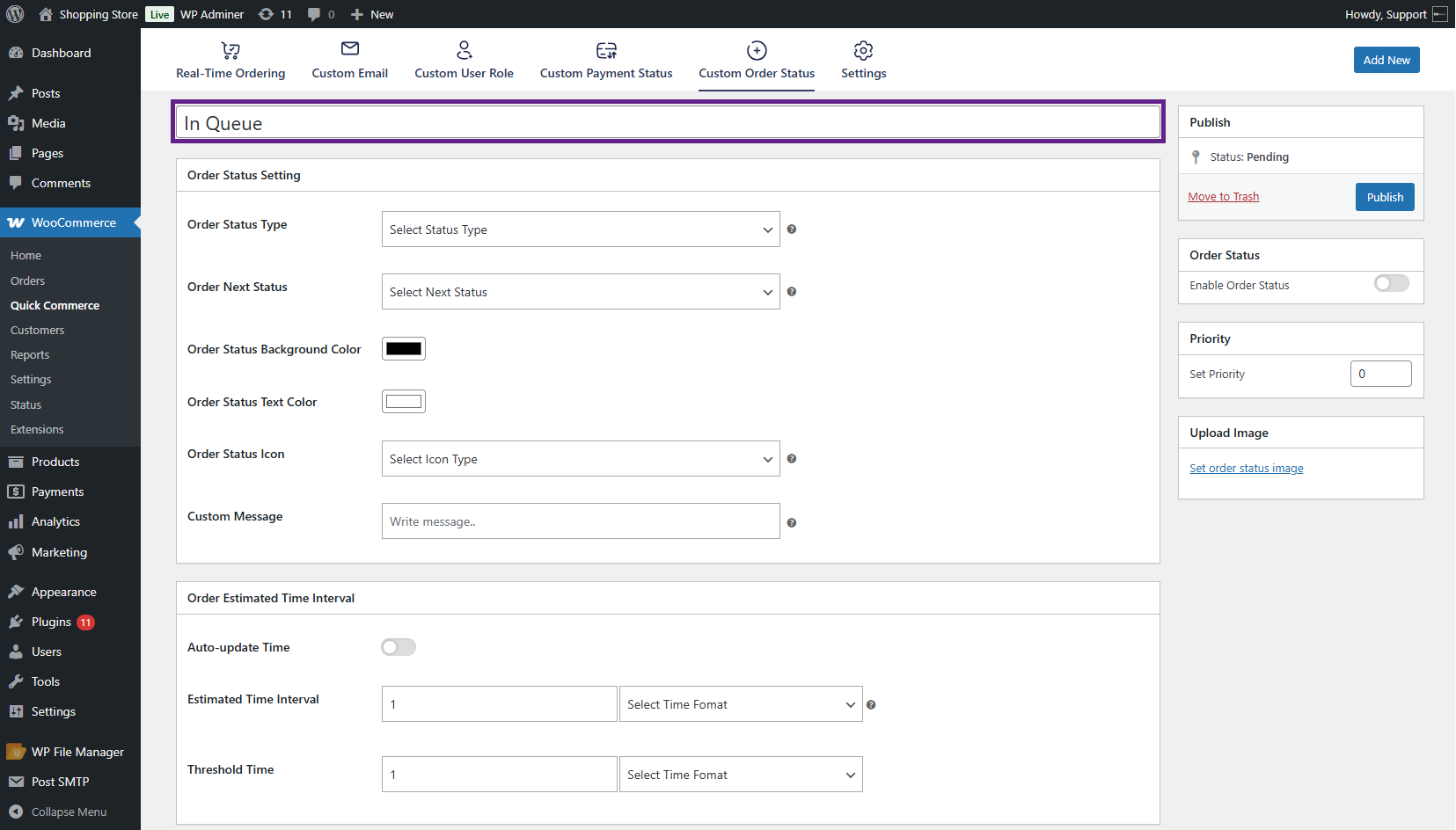Image resolution: width=1456 pixels, height=830 pixels.
Task: Click help icon next to Order Status Type
Action: tap(792, 229)
